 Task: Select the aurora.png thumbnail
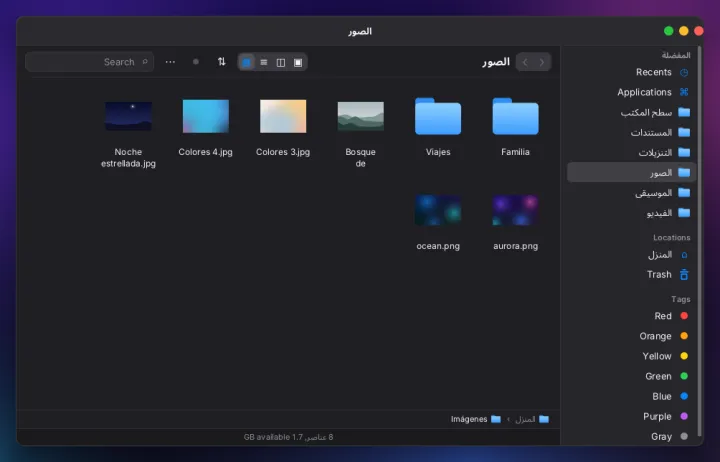[515, 210]
